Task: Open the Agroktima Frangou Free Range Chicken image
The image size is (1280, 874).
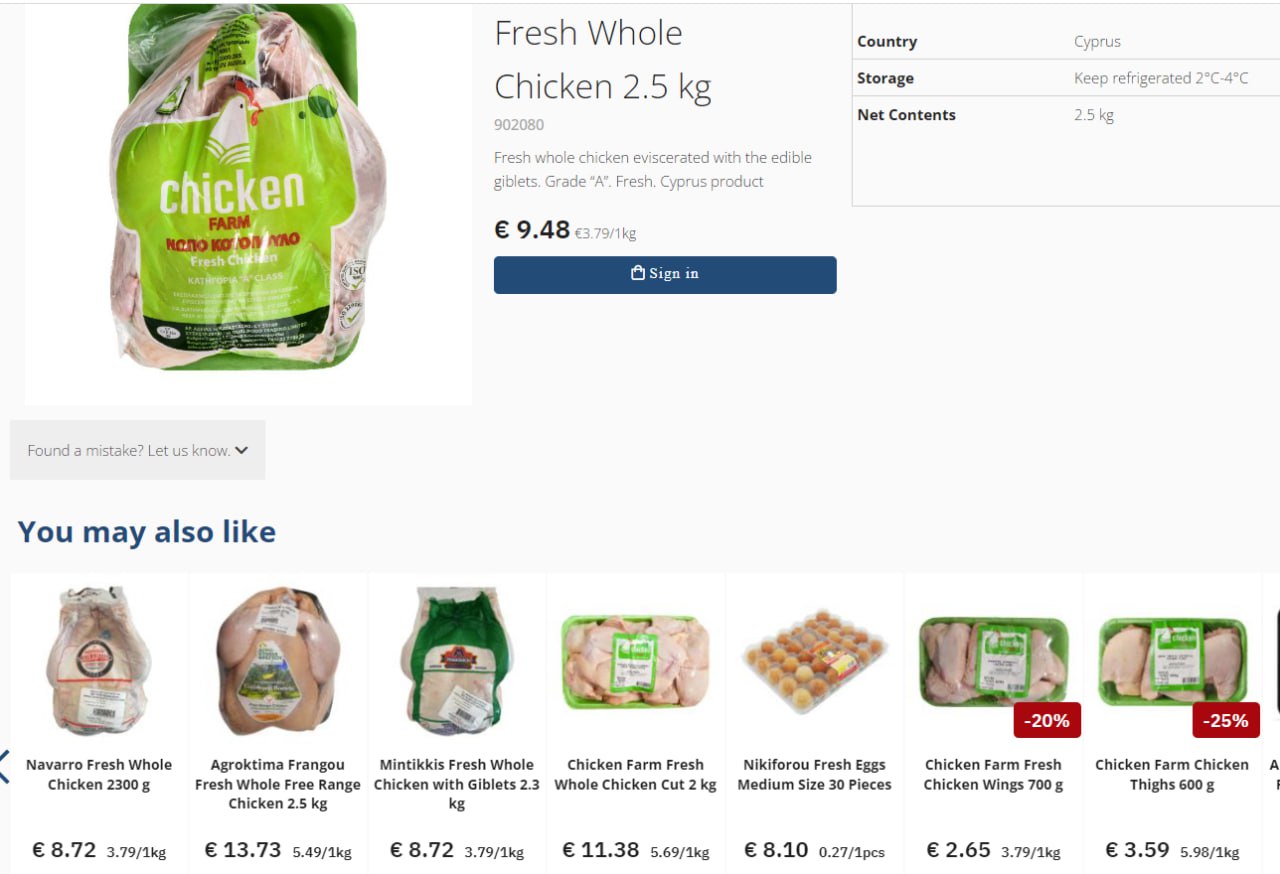Action: coord(278,660)
